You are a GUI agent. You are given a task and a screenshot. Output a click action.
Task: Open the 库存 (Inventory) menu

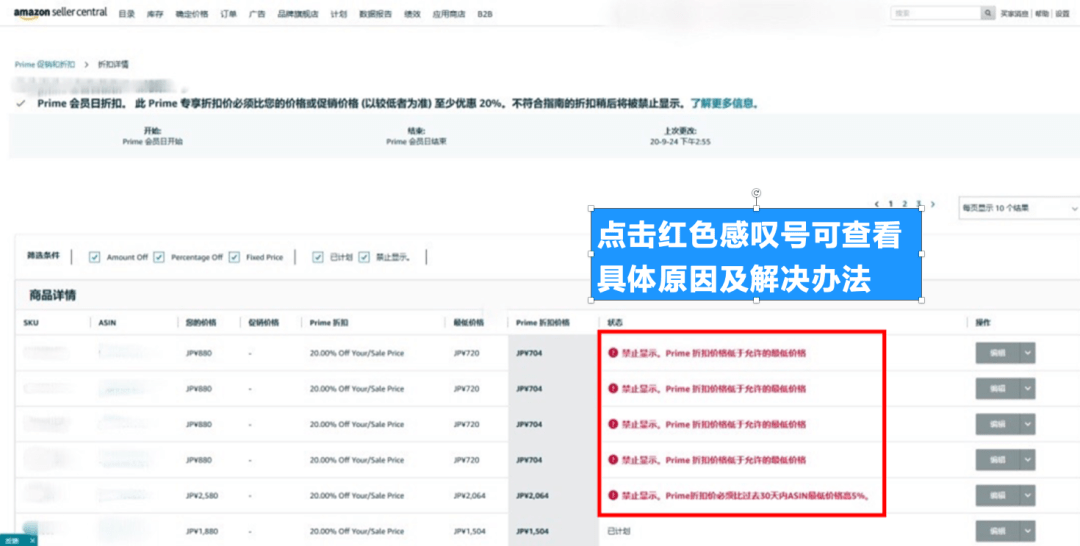pos(155,14)
